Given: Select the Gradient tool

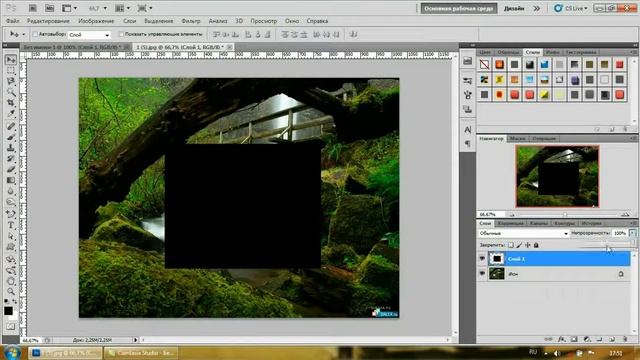Looking at the screenshot, I should (x=11, y=180).
